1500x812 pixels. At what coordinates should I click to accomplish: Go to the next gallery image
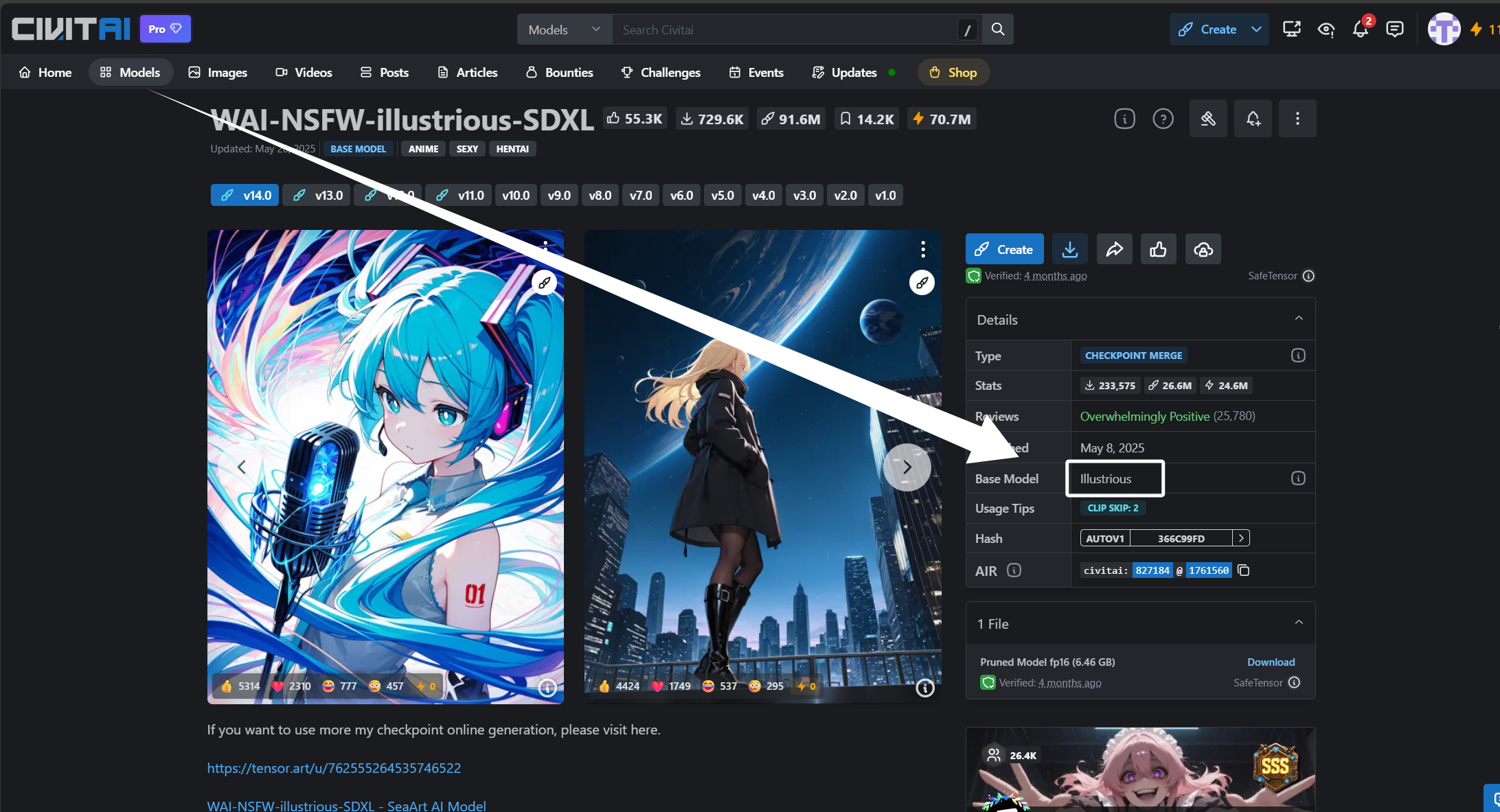click(x=907, y=467)
